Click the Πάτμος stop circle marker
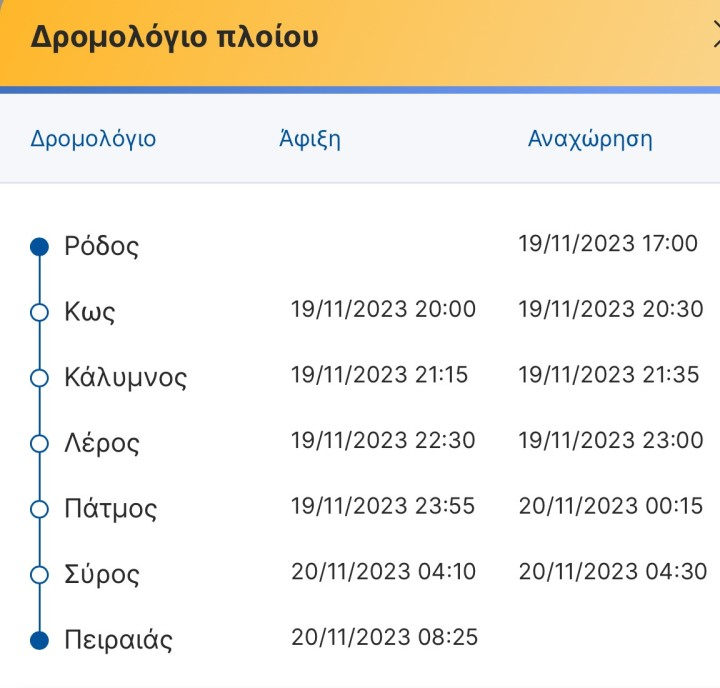This screenshot has height=688, width=720. tap(40, 509)
